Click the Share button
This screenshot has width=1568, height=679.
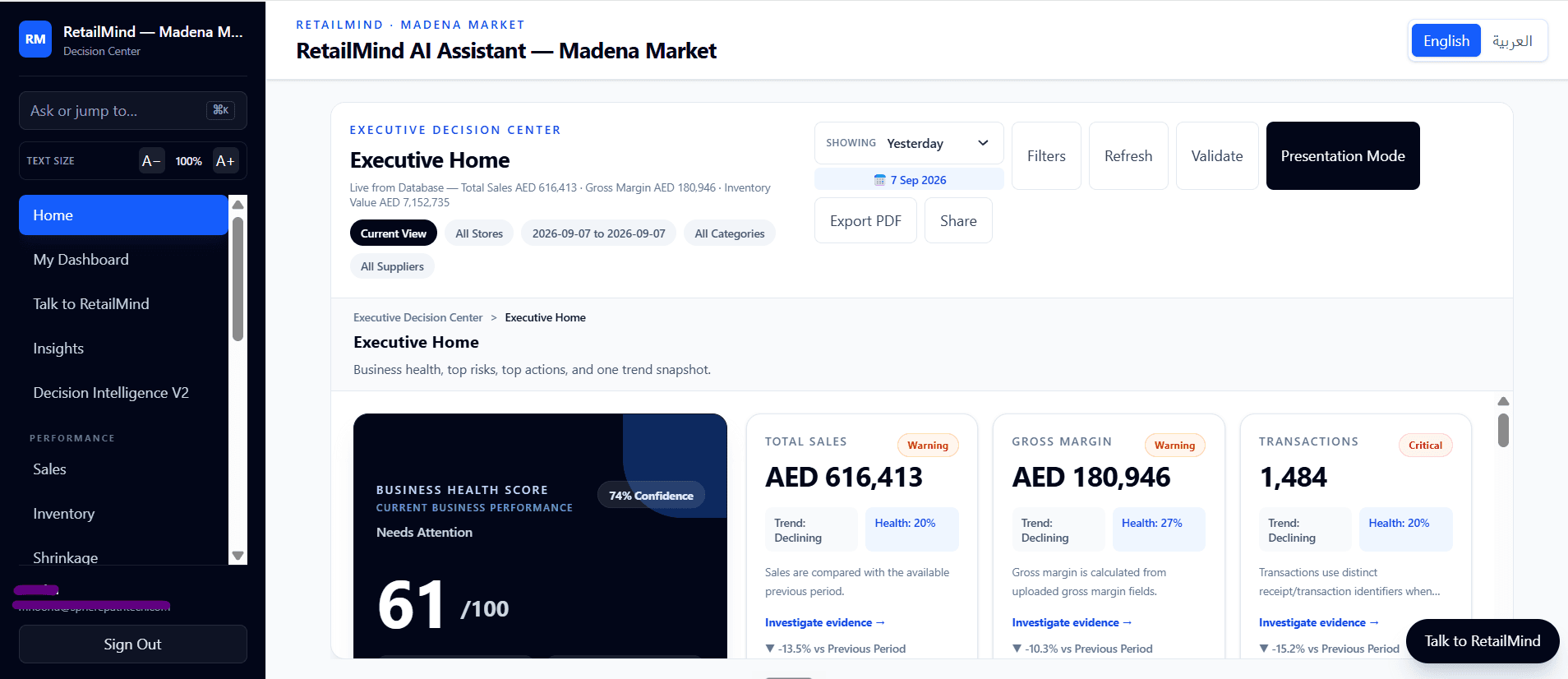958,221
